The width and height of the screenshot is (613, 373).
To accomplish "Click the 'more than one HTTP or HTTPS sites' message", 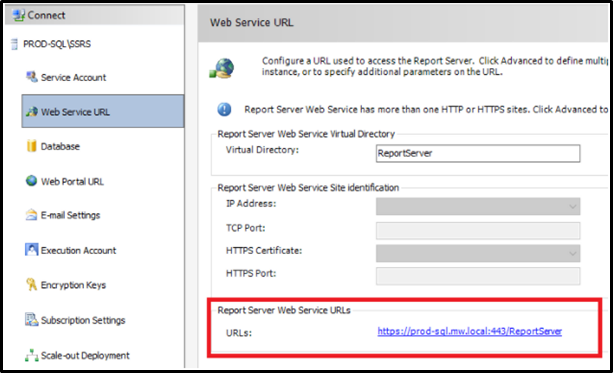I will tap(426, 109).
